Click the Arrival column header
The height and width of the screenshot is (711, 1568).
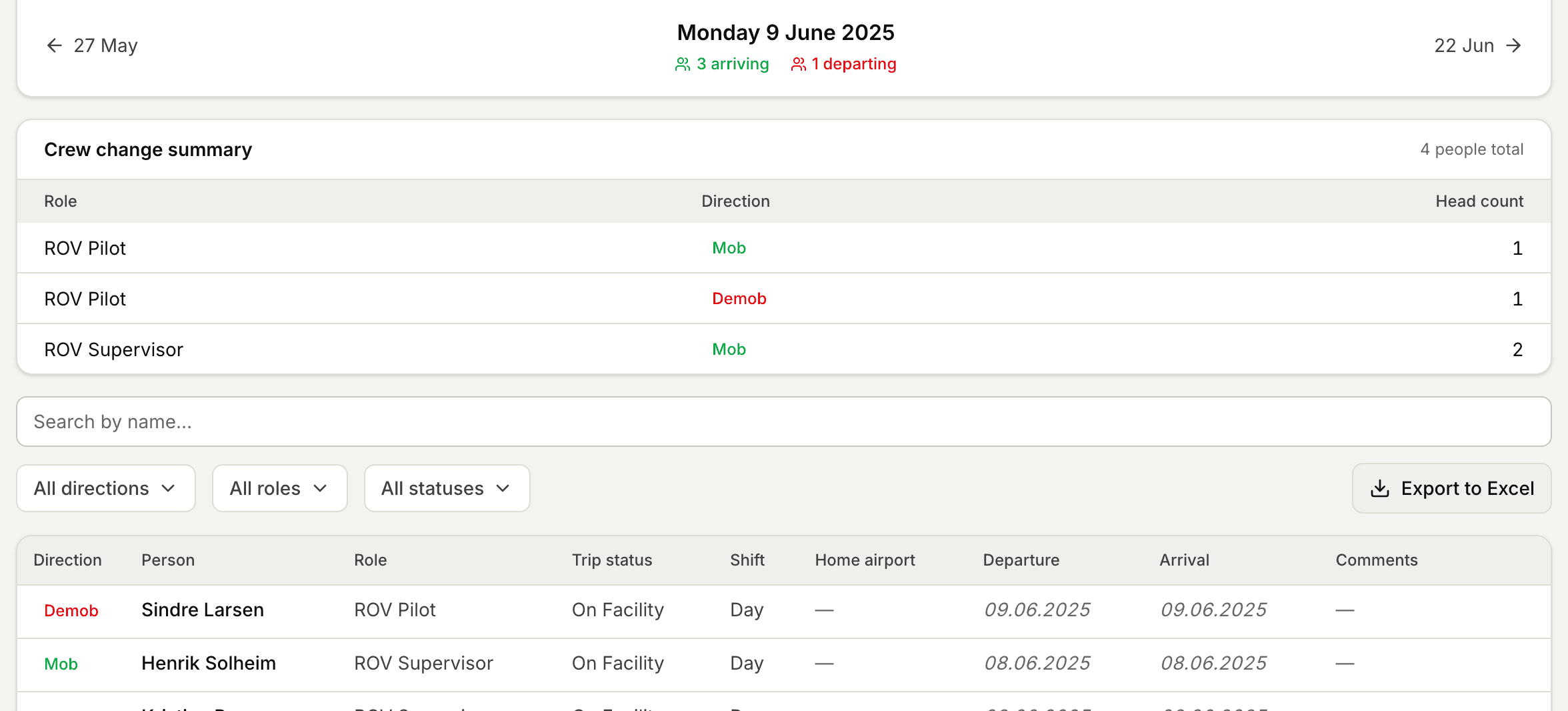(1184, 560)
